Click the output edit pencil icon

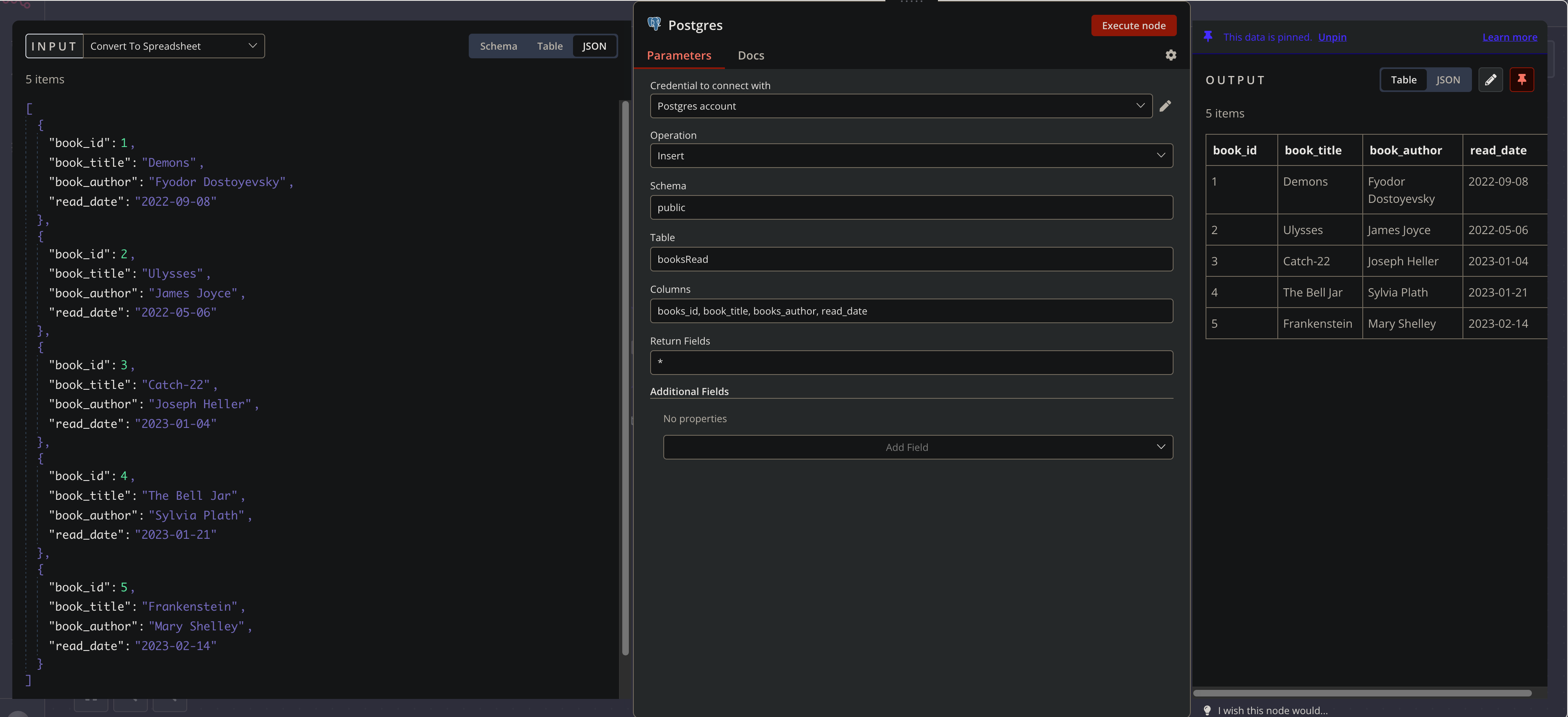pyautogui.click(x=1491, y=80)
